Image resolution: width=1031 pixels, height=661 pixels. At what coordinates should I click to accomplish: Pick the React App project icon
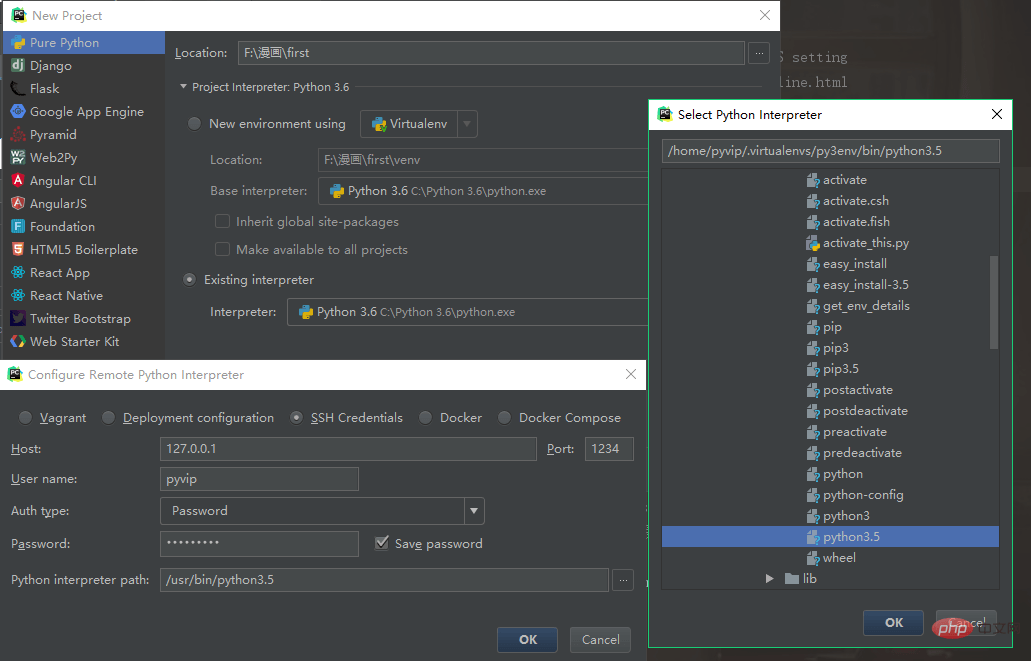(18, 272)
